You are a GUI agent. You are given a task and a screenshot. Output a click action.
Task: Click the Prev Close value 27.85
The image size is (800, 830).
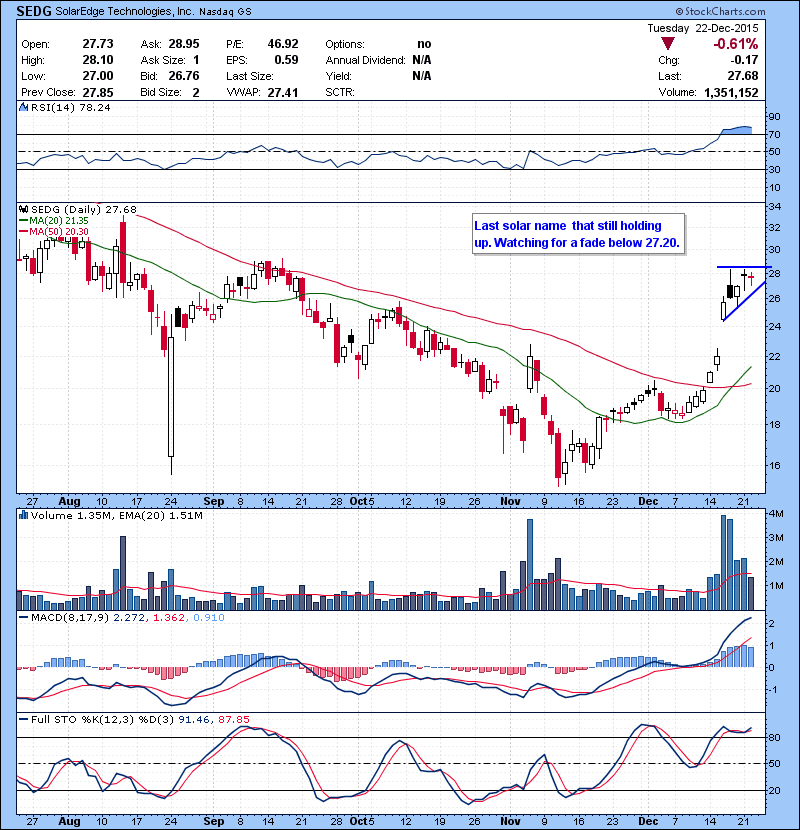[98, 93]
